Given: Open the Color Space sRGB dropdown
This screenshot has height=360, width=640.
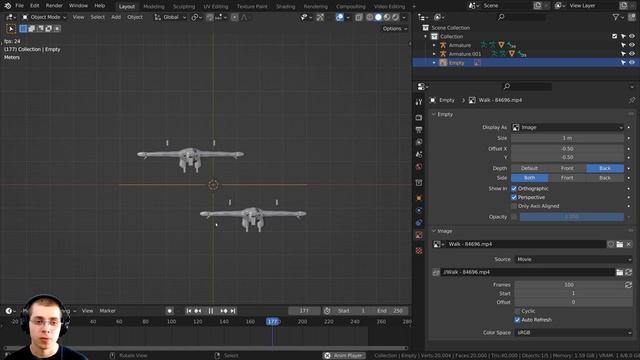Looking at the screenshot, I should (x=573, y=333).
